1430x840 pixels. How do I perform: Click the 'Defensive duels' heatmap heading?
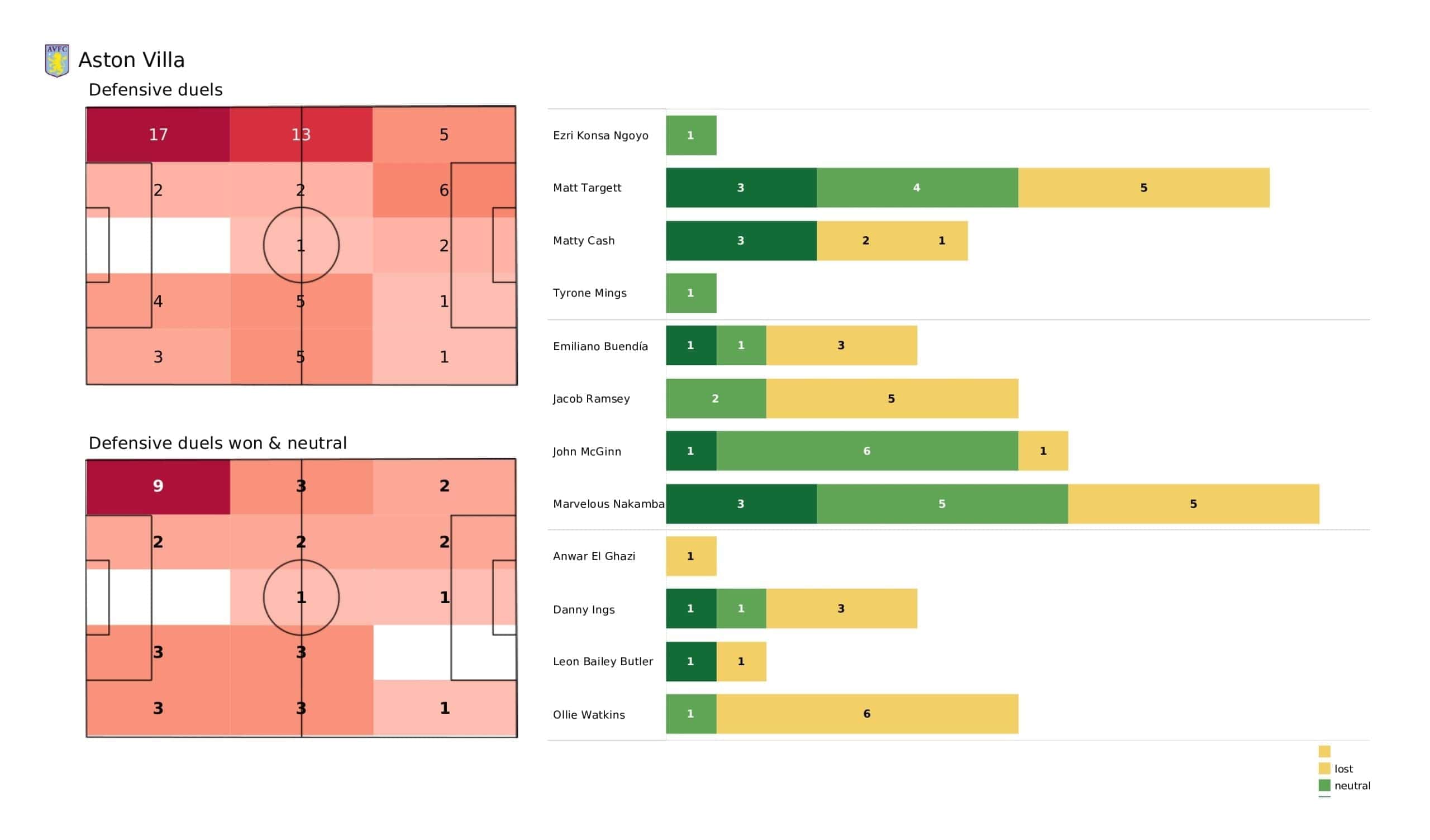(x=155, y=90)
